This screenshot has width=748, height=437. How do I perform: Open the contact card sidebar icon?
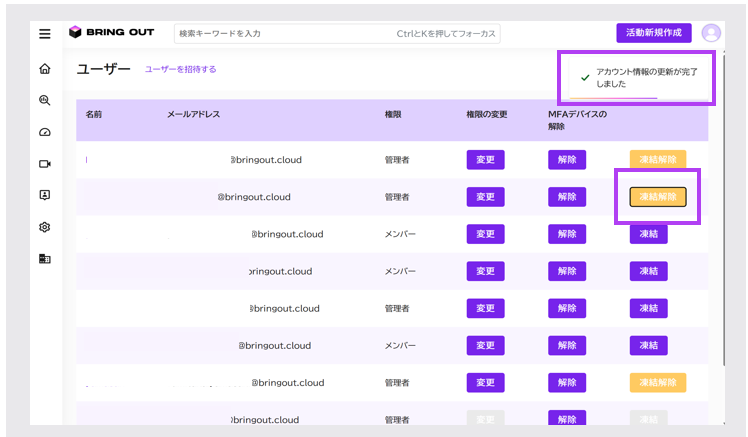45,195
